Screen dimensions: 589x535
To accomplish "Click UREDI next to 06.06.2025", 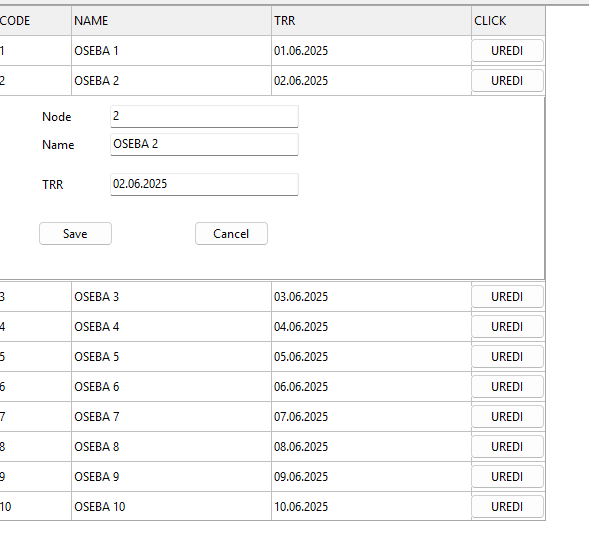I will click(x=507, y=387).
